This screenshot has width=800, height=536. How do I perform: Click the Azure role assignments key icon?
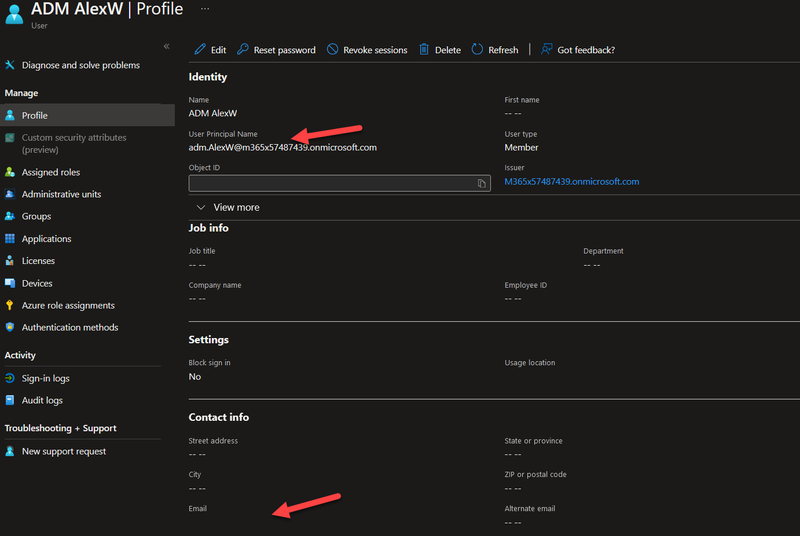coord(10,305)
